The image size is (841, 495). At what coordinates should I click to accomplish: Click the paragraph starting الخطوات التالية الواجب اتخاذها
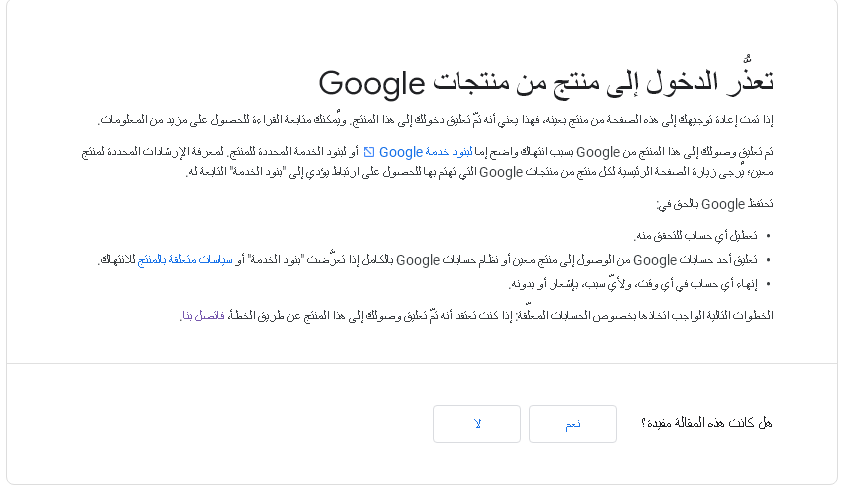pos(477,315)
